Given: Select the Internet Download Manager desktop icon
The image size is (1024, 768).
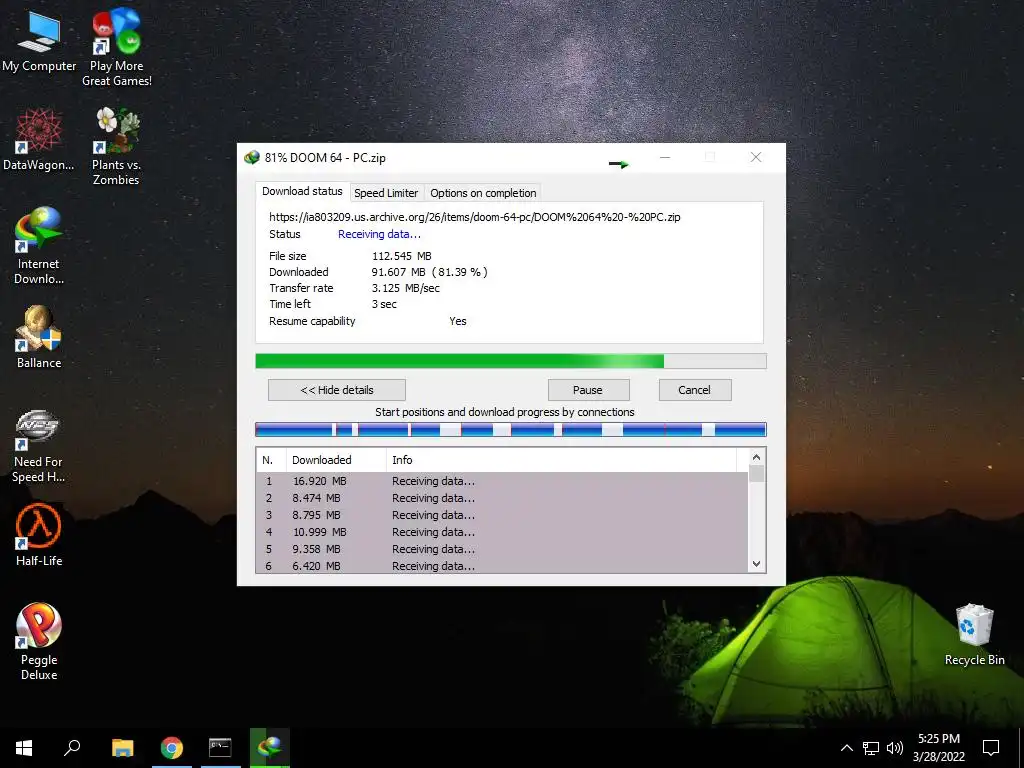Looking at the screenshot, I should (x=39, y=246).
